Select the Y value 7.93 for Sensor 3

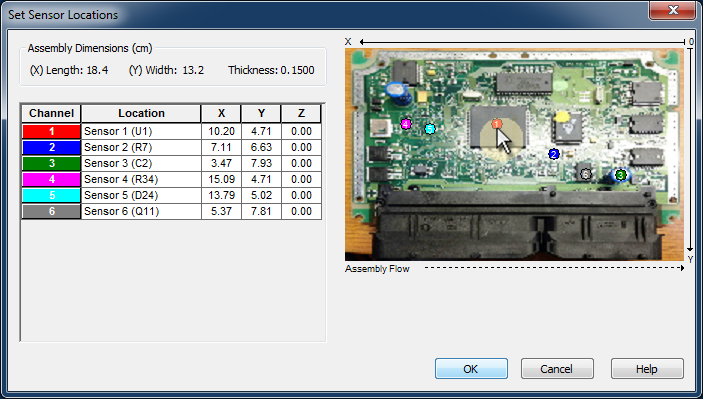pos(261,163)
